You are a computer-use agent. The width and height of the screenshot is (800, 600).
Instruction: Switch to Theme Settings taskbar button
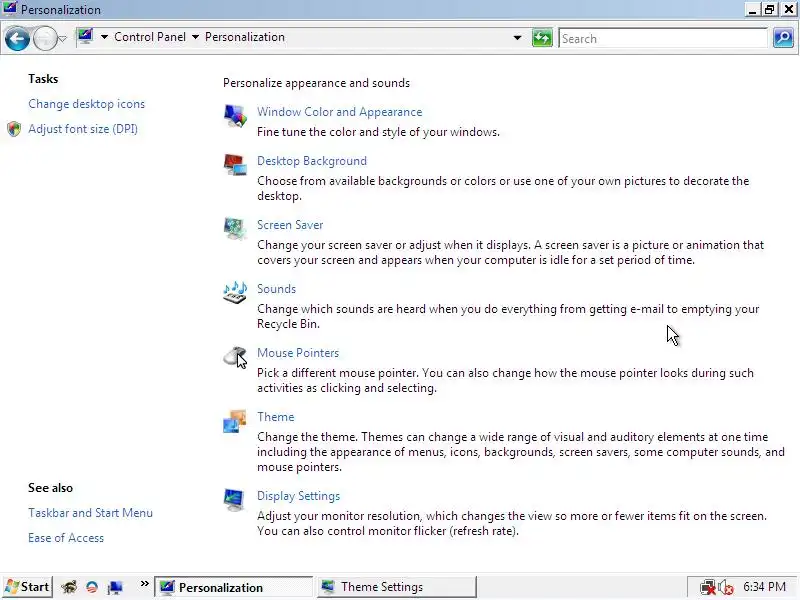click(397, 587)
